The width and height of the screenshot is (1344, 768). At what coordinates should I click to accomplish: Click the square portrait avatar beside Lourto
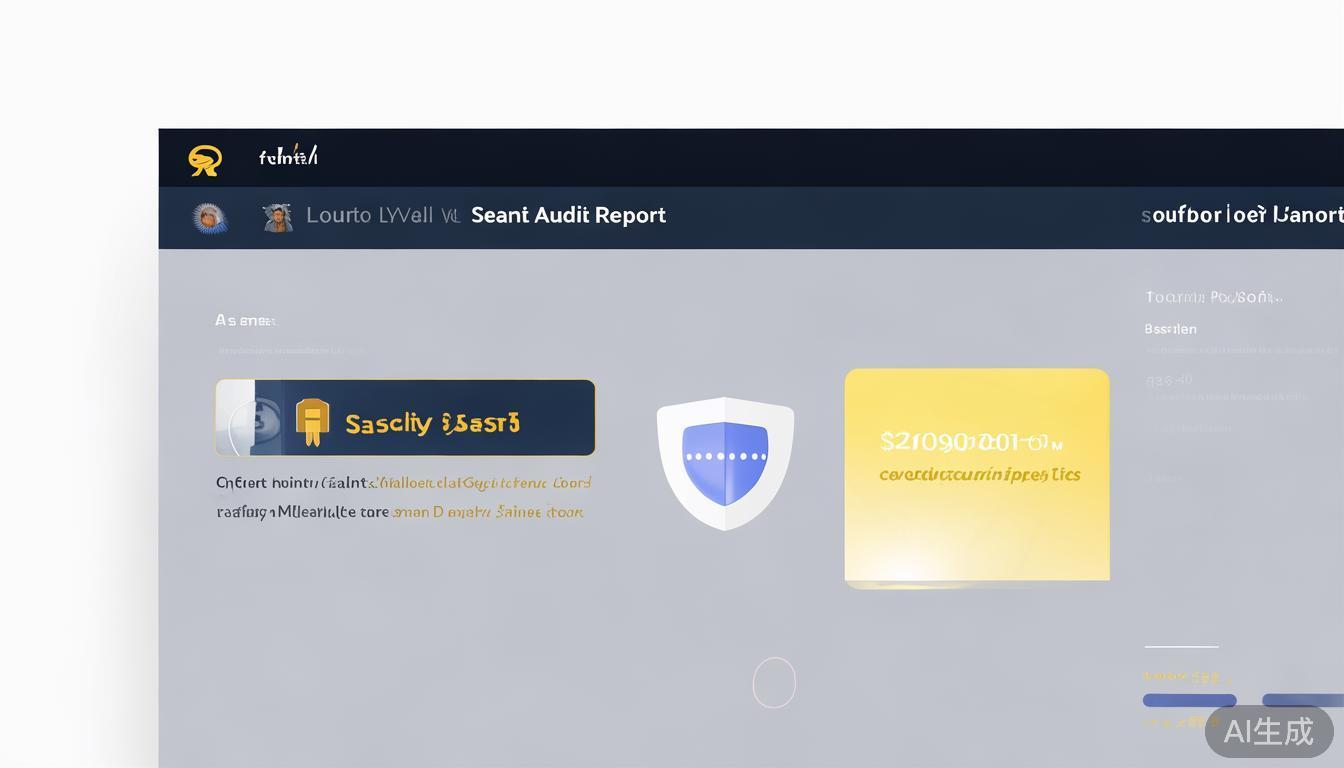(x=277, y=217)
